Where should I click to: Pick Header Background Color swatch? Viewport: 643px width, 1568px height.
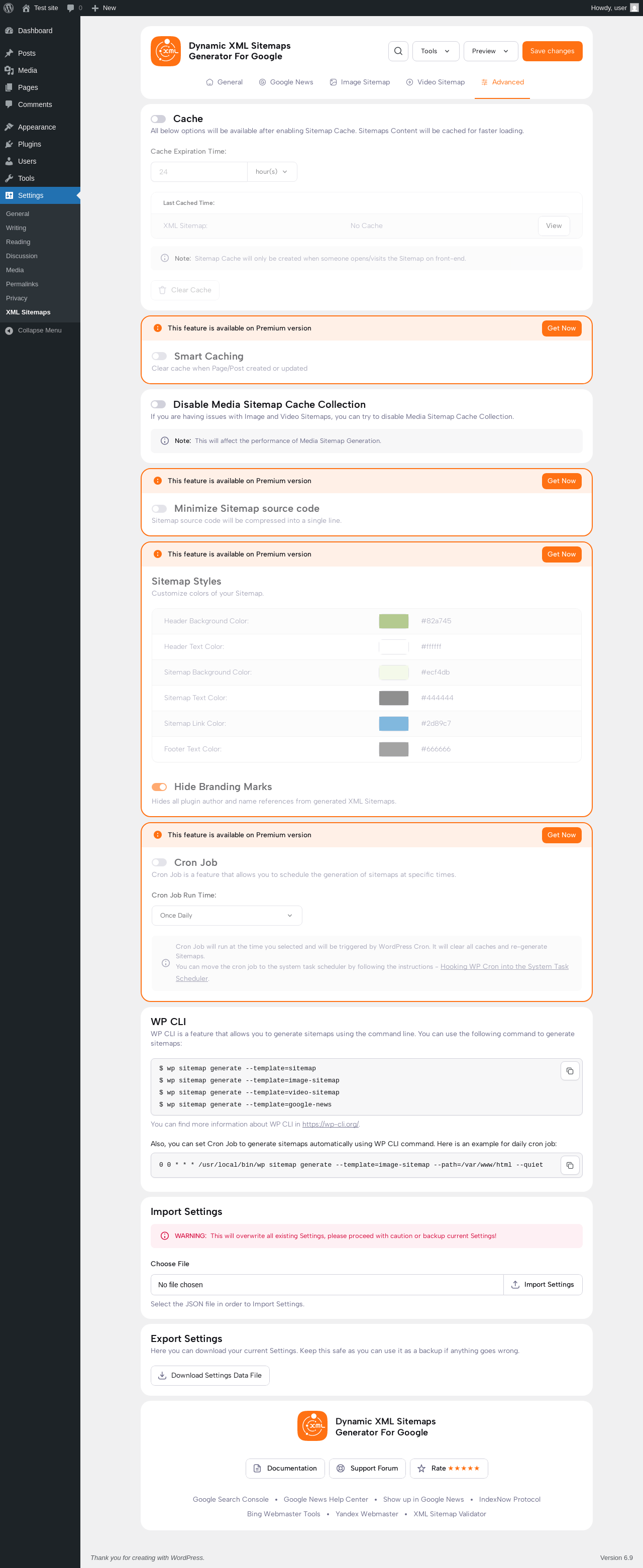pos(393,621)
